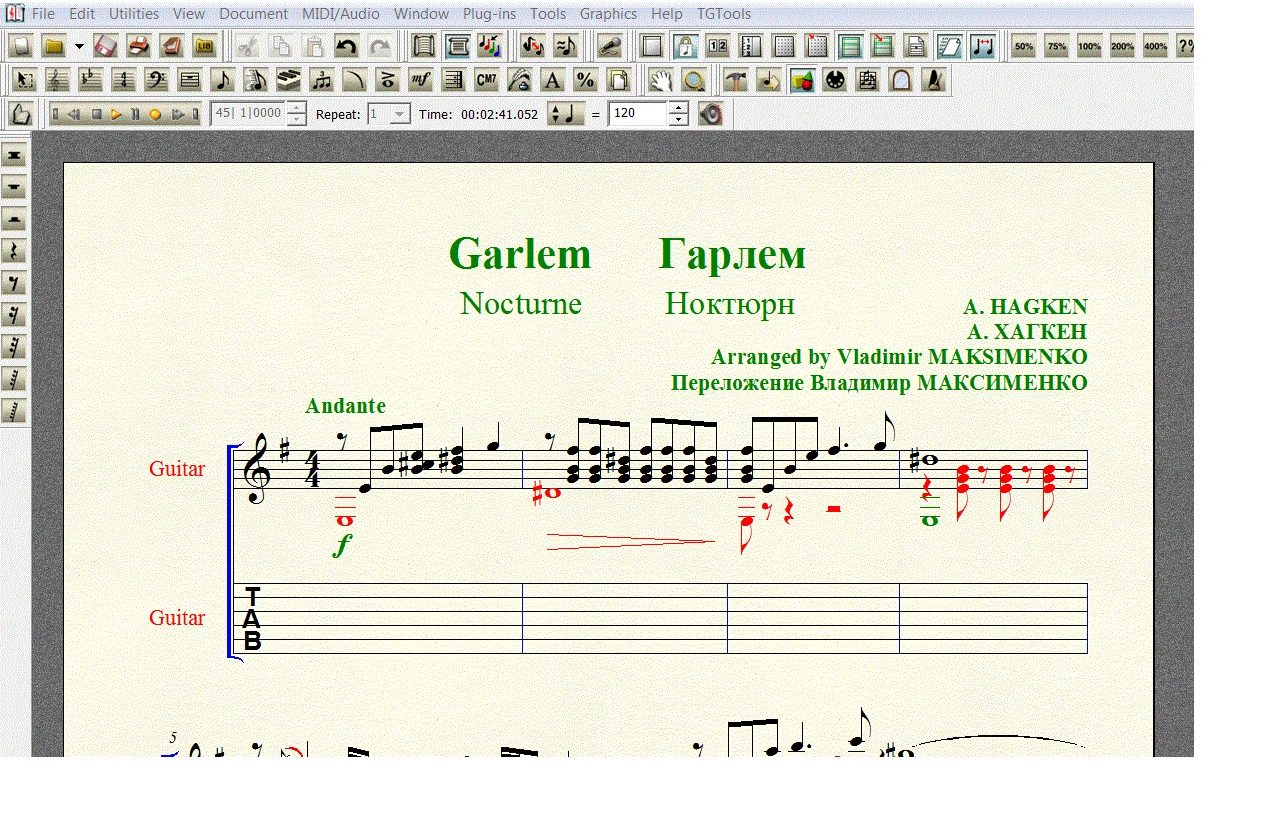Viewport: 1274px width, 817px height.
Task: Open the Graphics menu
Action: tap(608, 14)
